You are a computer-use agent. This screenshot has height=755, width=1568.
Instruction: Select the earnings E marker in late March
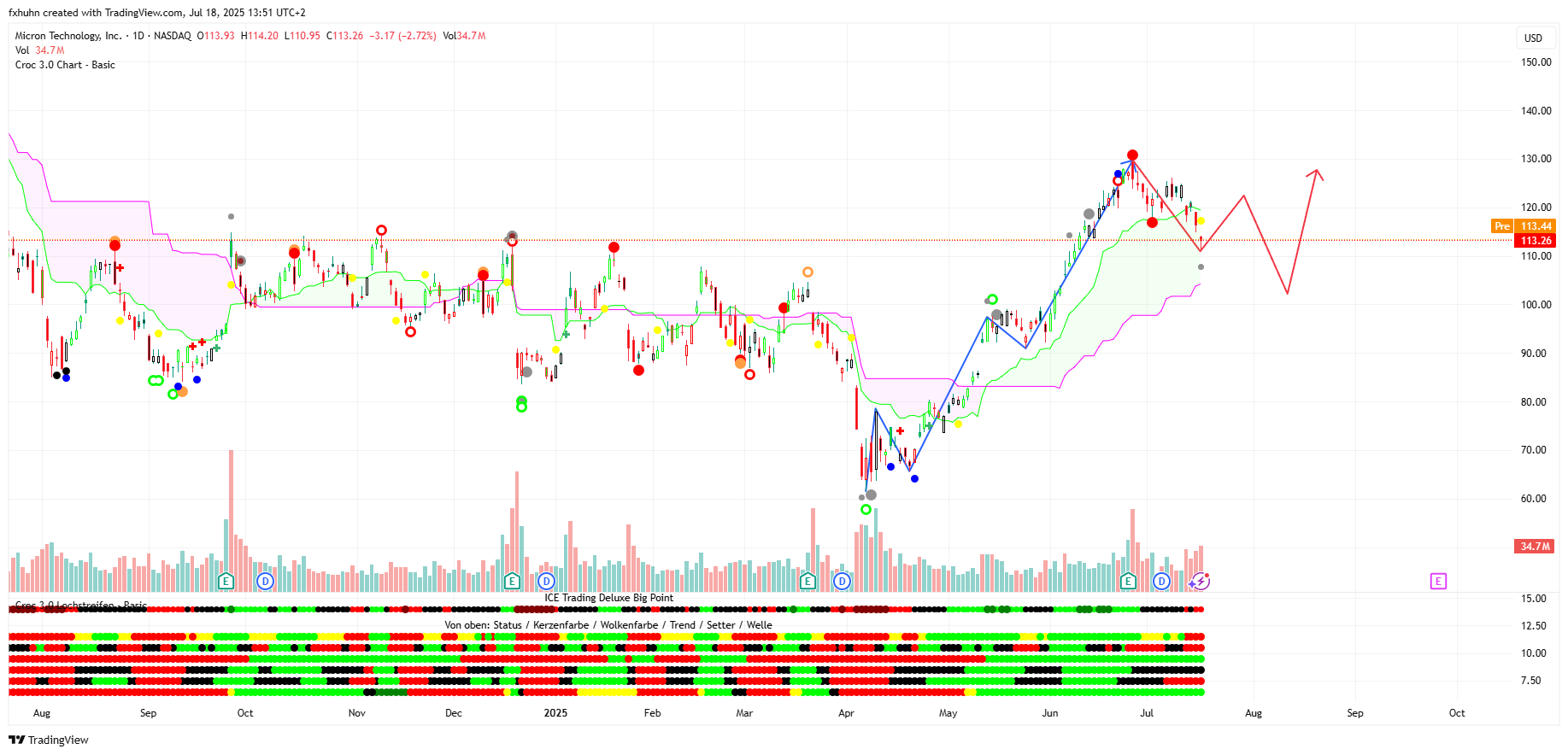click(807, 582)
